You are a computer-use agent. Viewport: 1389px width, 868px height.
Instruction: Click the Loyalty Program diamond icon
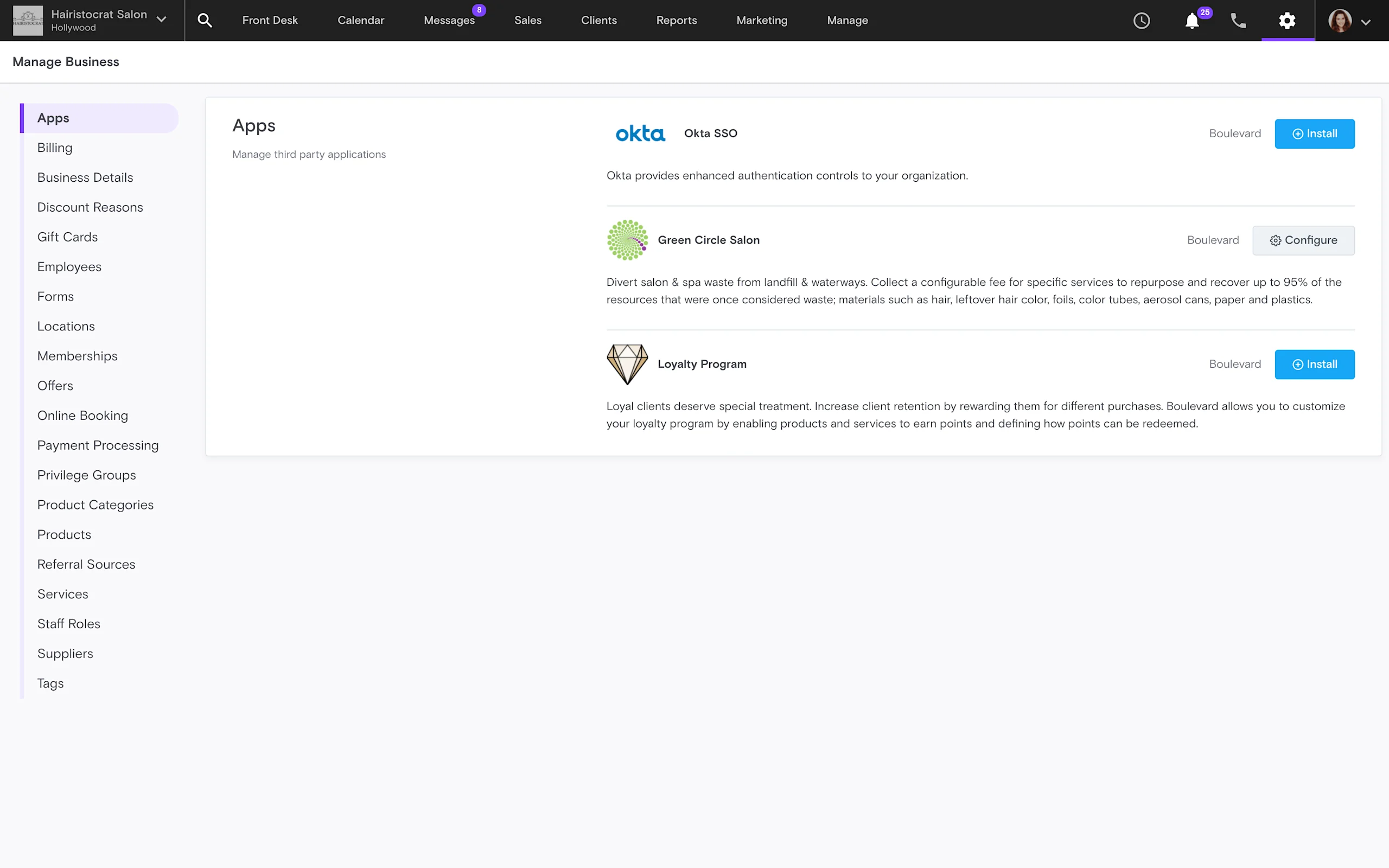coord(627,364)
